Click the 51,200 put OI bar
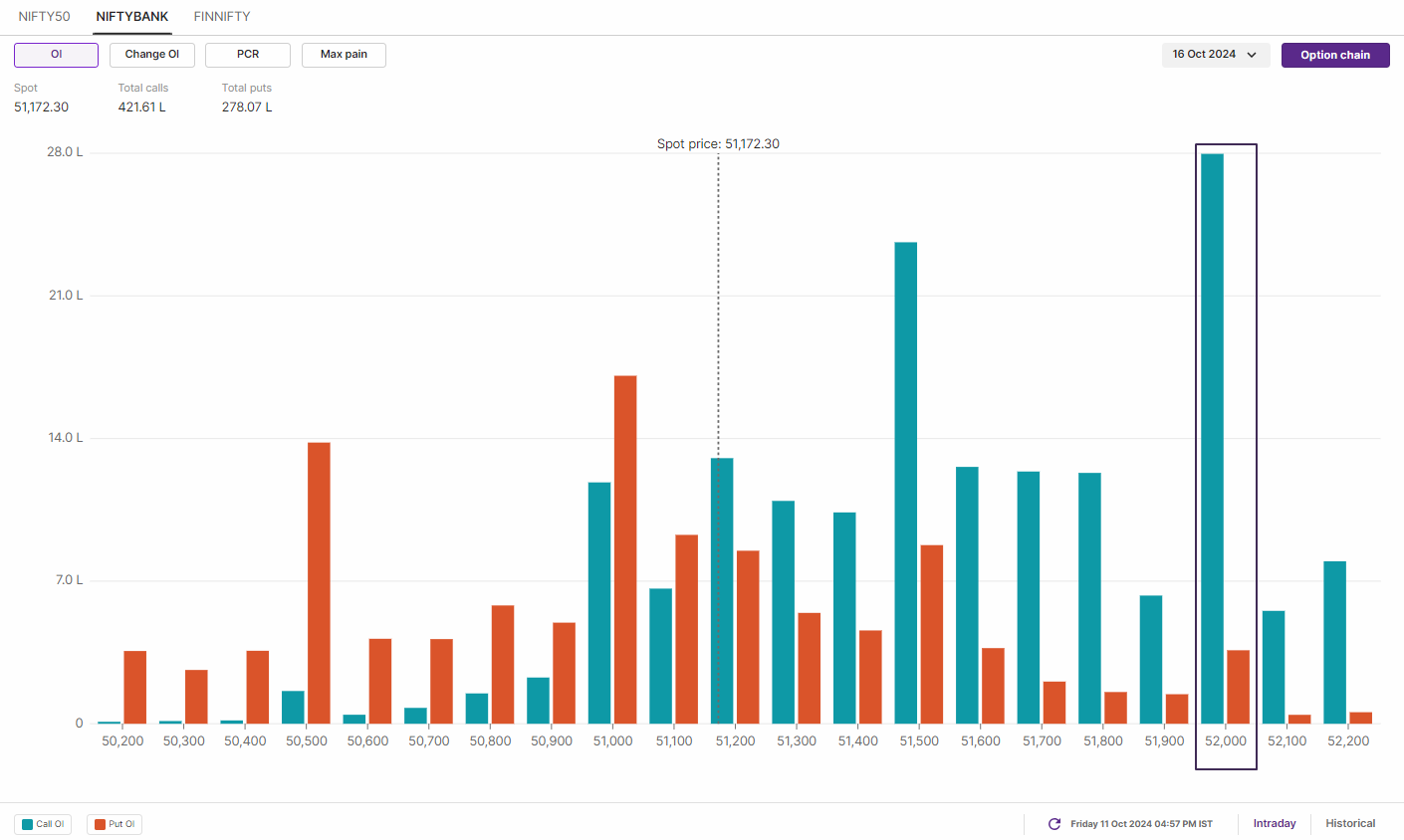1404x840 pixels. click(x=748, y=637)
